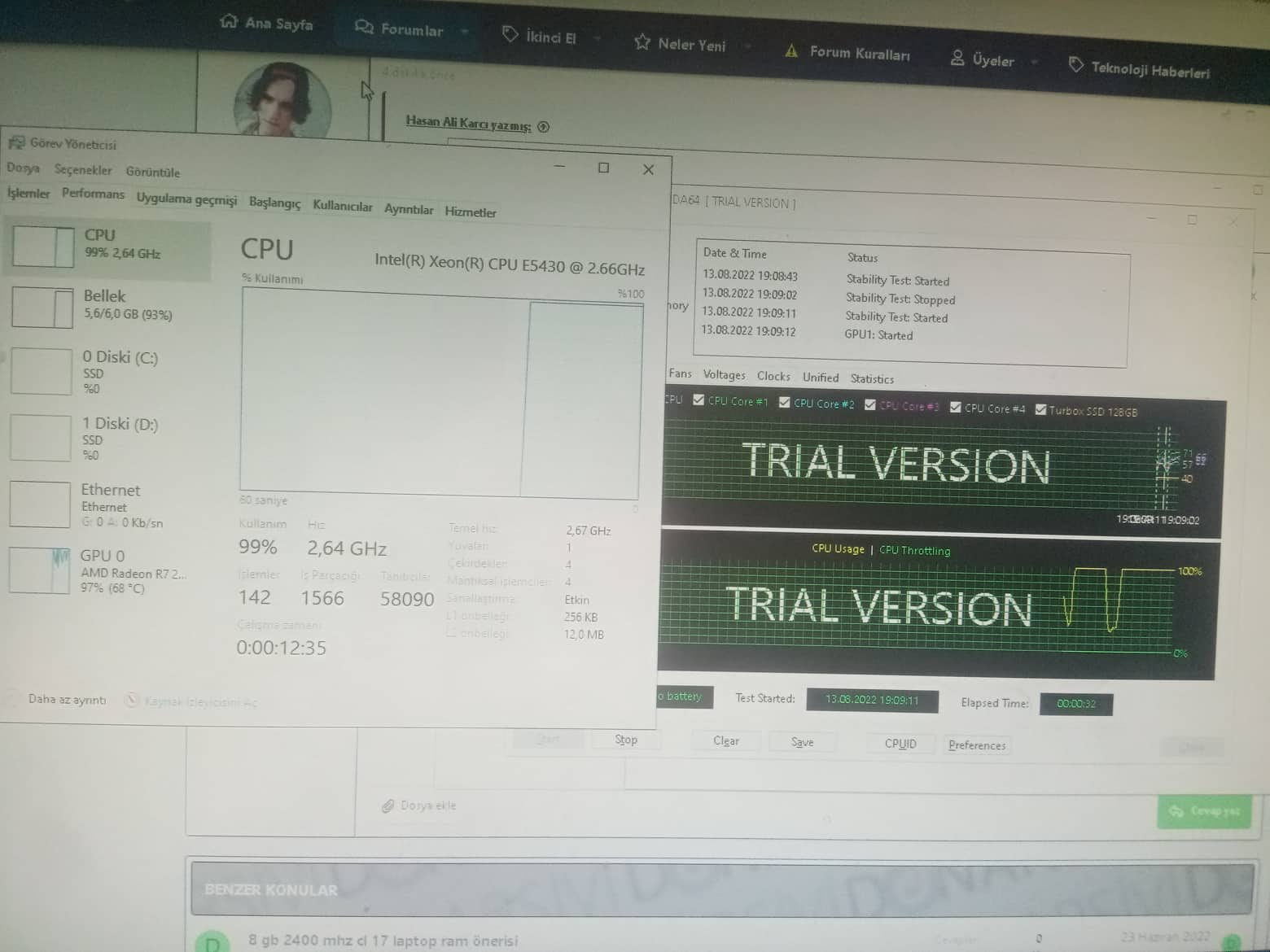Expand the Forumlar dropdown arrow
This screenshot has height=952, width=1270.
point(465,32)
